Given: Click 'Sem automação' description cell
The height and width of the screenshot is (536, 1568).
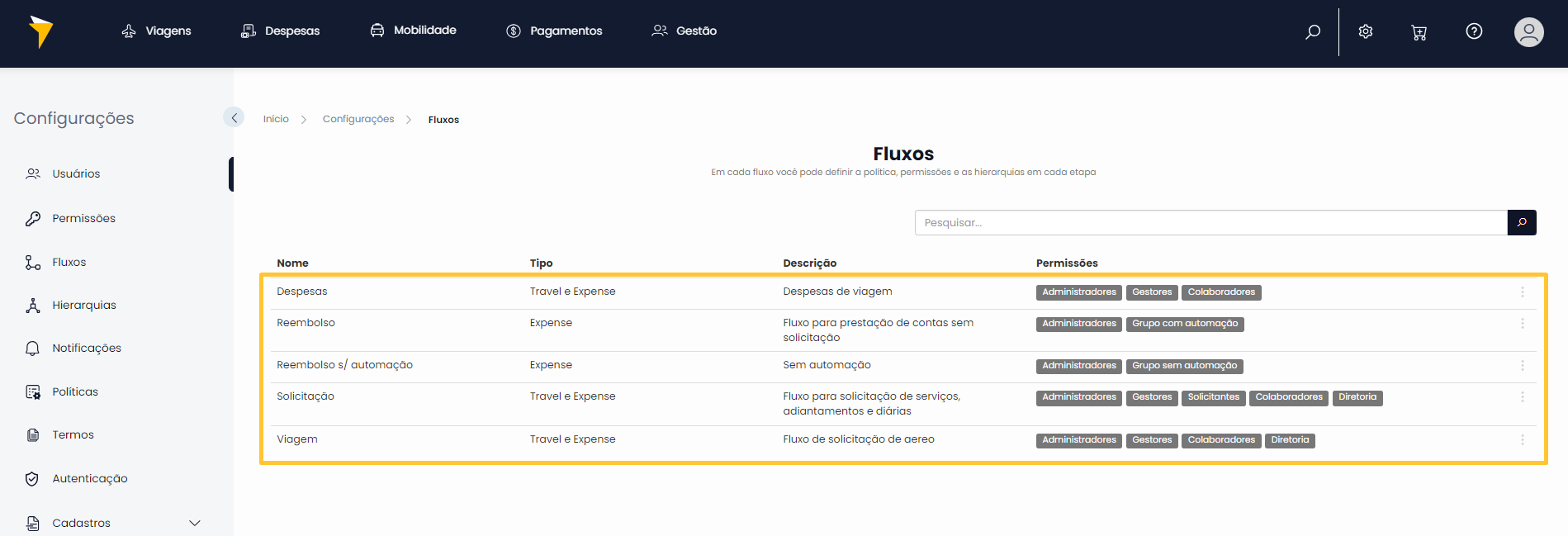Looking at the screenshot, I should click(827, 365).
